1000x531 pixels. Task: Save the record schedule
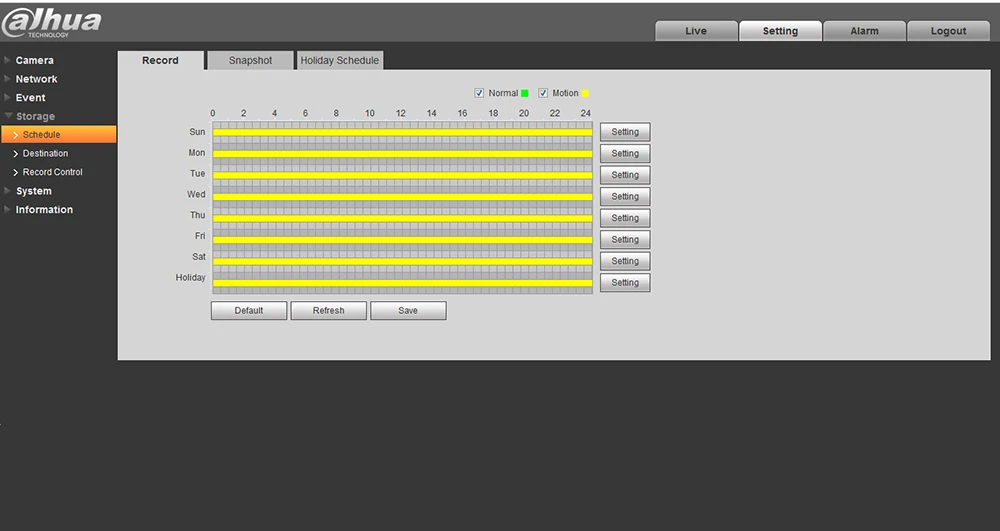[408, 310]
